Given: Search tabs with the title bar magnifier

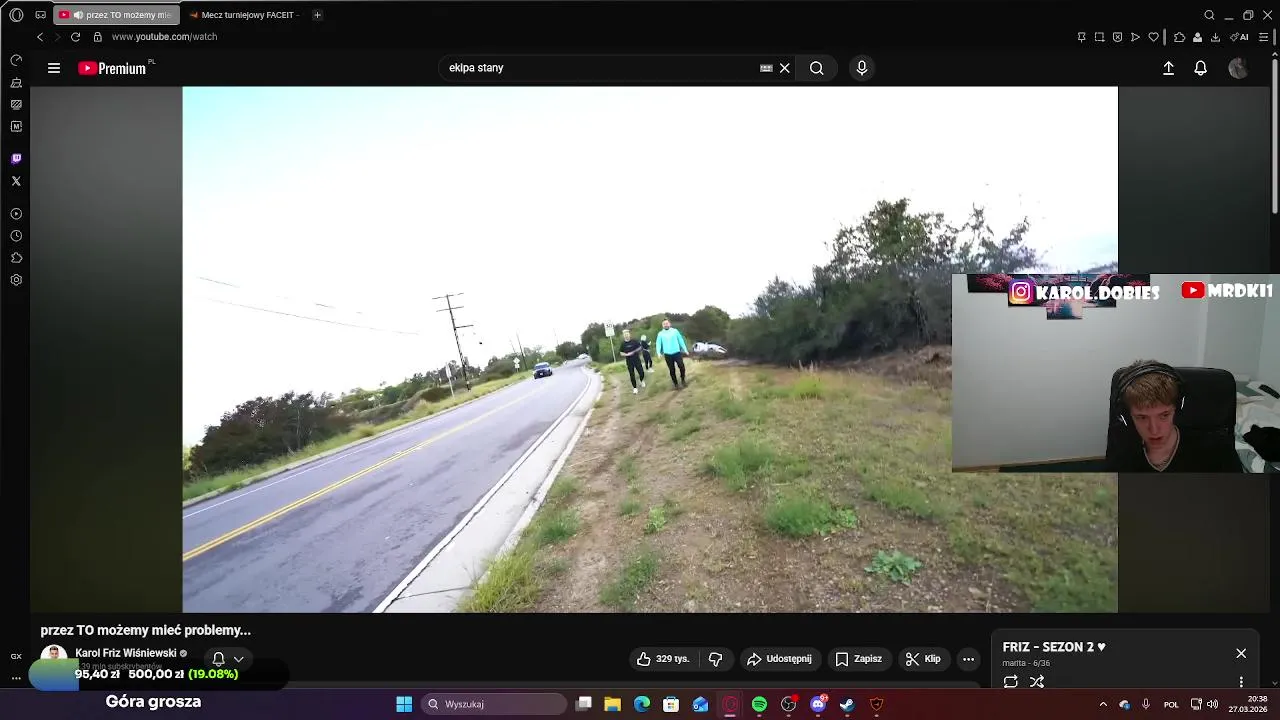Looking at the screenshot, I should [1209, 15].
